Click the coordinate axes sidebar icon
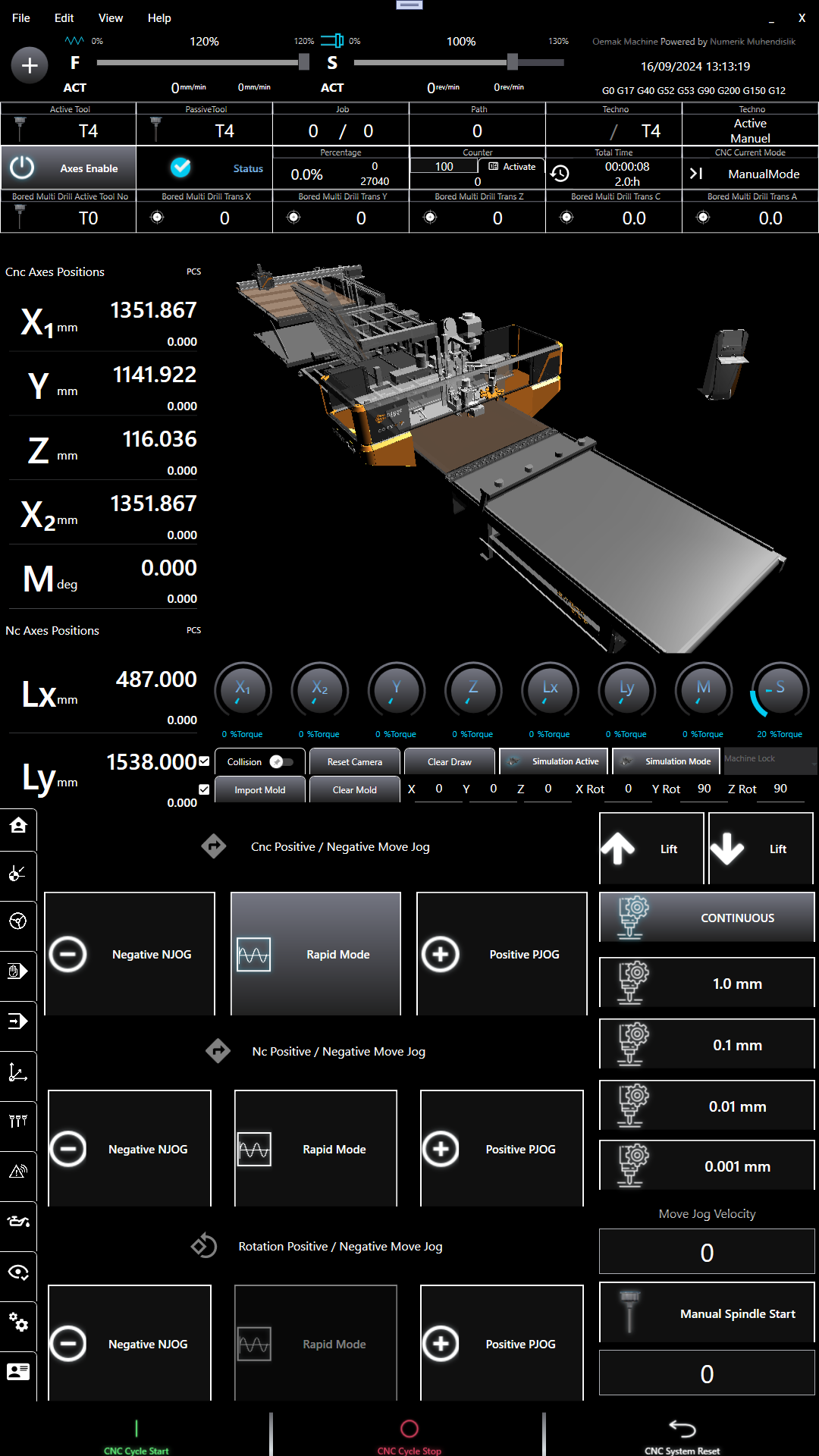Viewport: 819px width, 1456px height. pyautogui.click(x=18, y=1072)
